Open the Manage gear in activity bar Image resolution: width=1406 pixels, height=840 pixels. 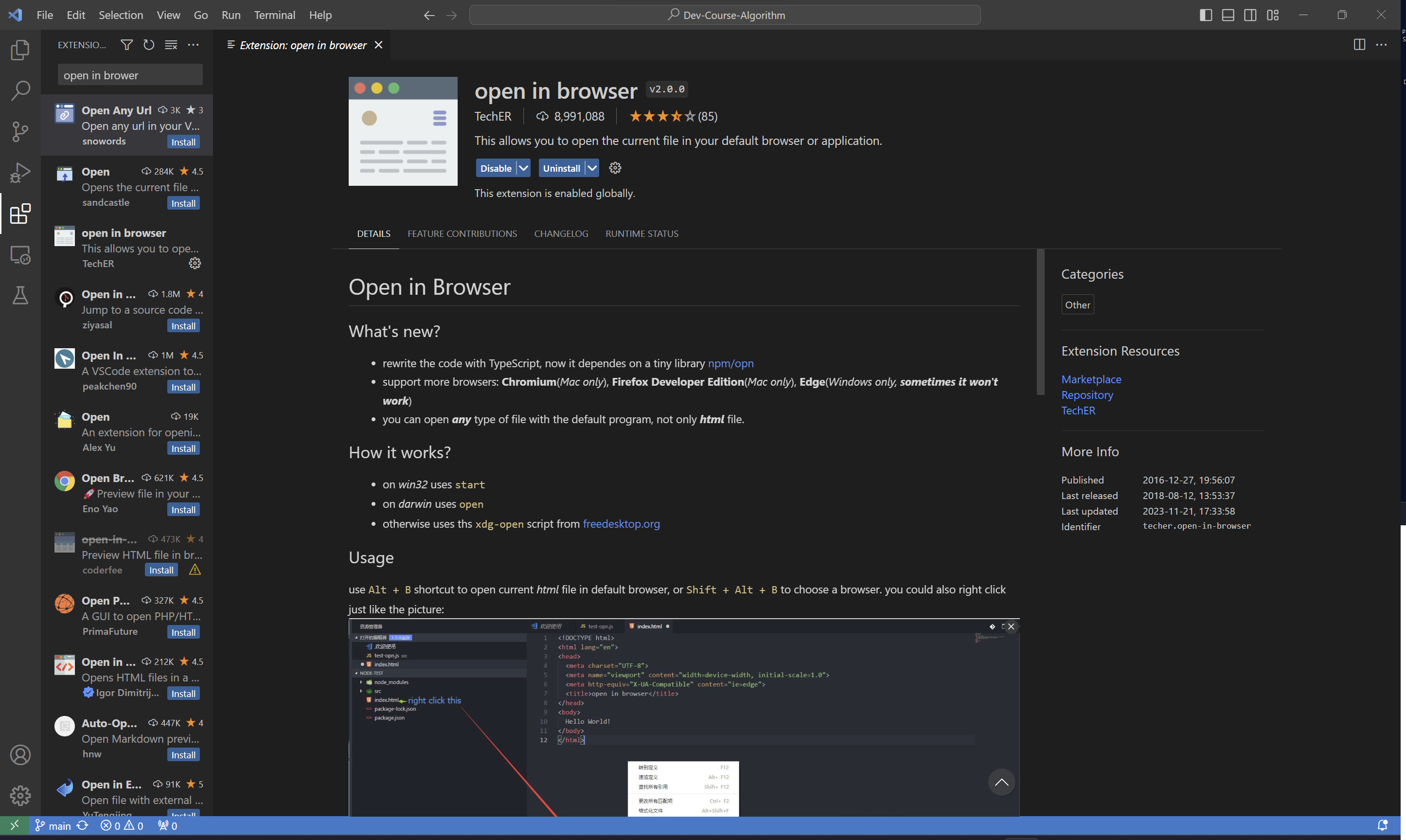(x=20, y=795)
